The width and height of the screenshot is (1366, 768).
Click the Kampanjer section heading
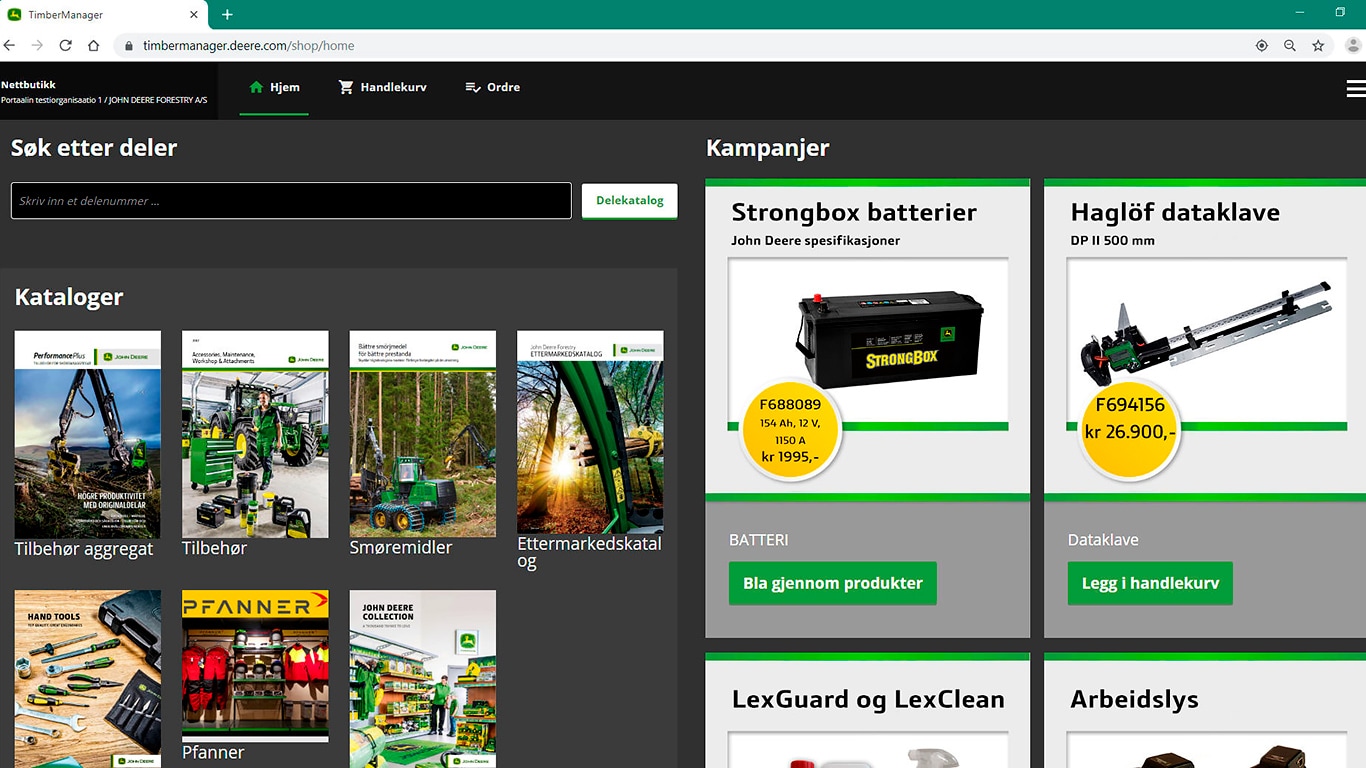(x=768, y=148)
